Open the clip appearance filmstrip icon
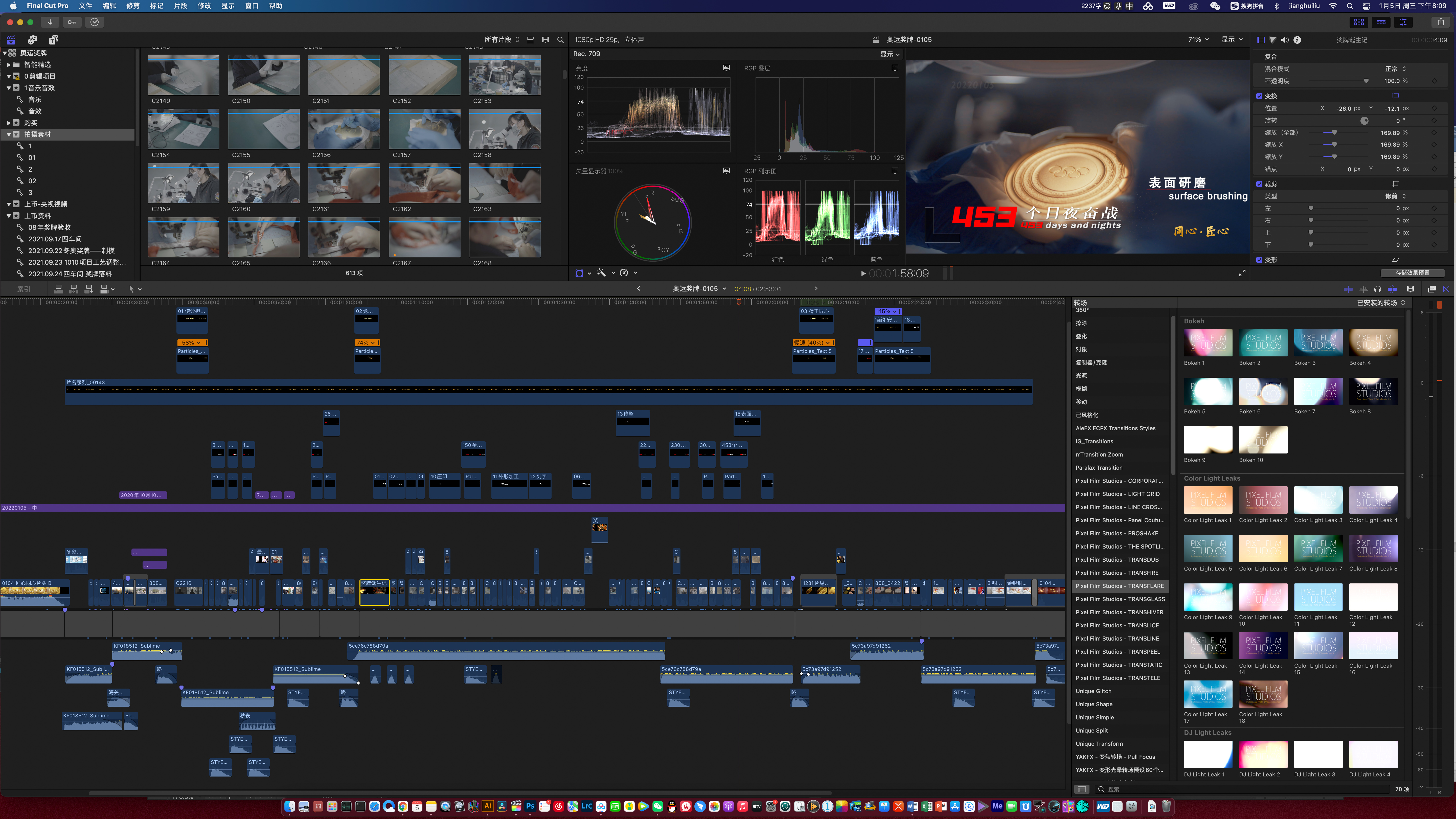 (x=1410, y=289)
